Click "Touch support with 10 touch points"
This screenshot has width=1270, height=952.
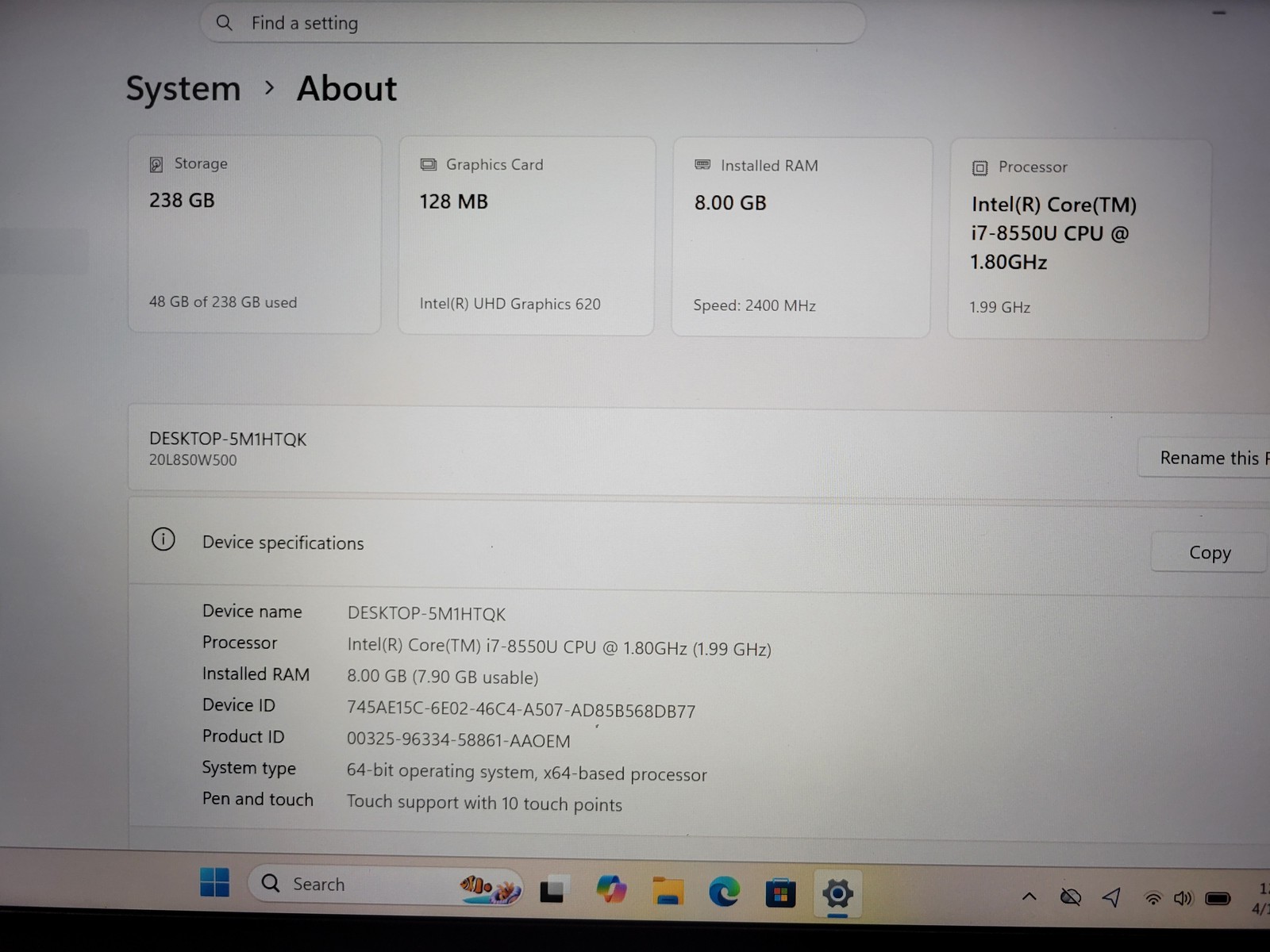point(484,803)
